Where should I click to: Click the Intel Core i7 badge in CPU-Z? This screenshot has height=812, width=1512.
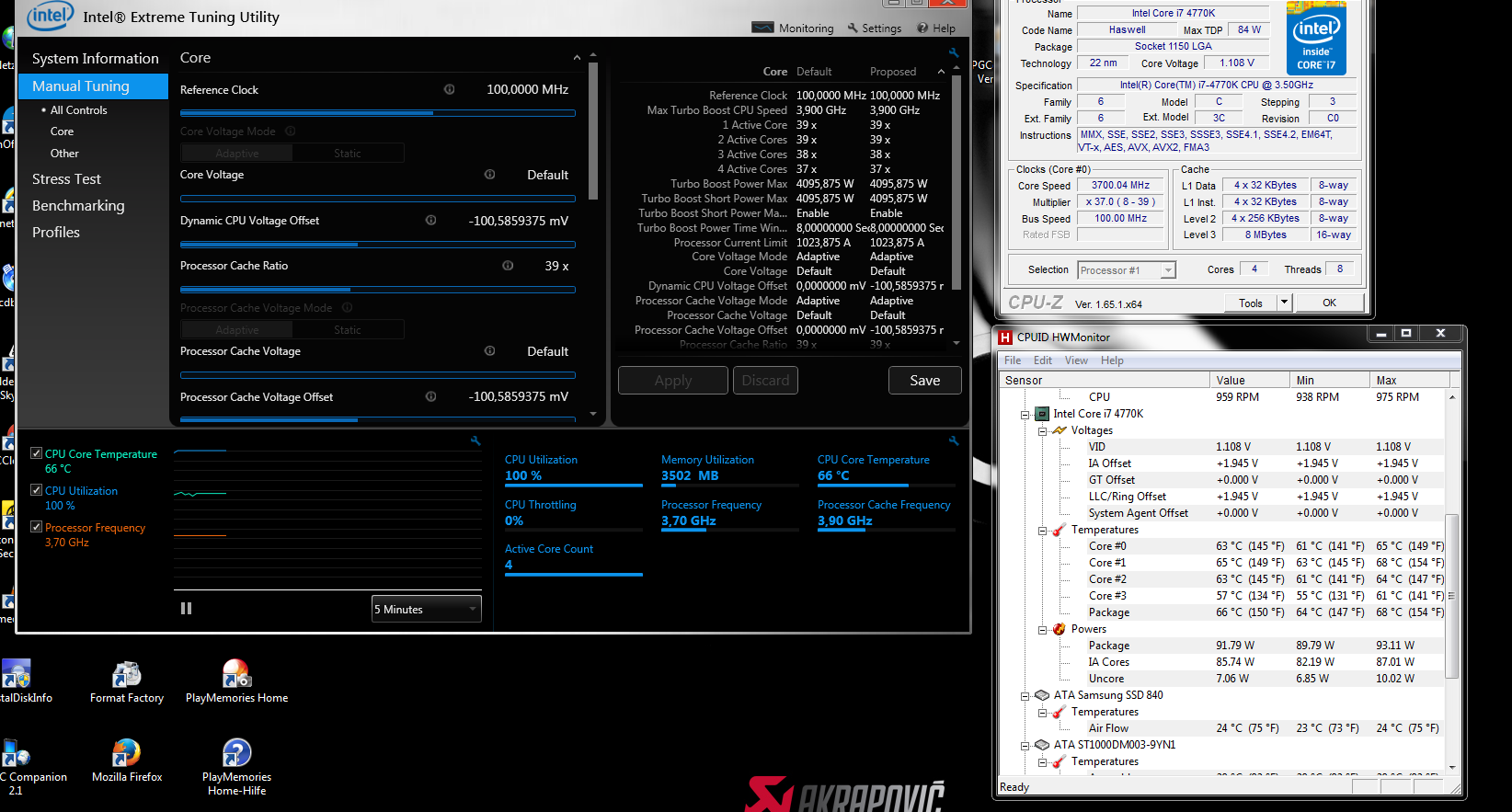point(1316,39)
